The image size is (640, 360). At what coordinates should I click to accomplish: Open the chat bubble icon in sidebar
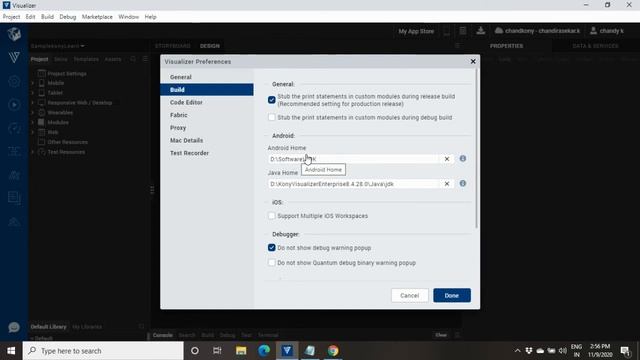(x=14, y=327)
